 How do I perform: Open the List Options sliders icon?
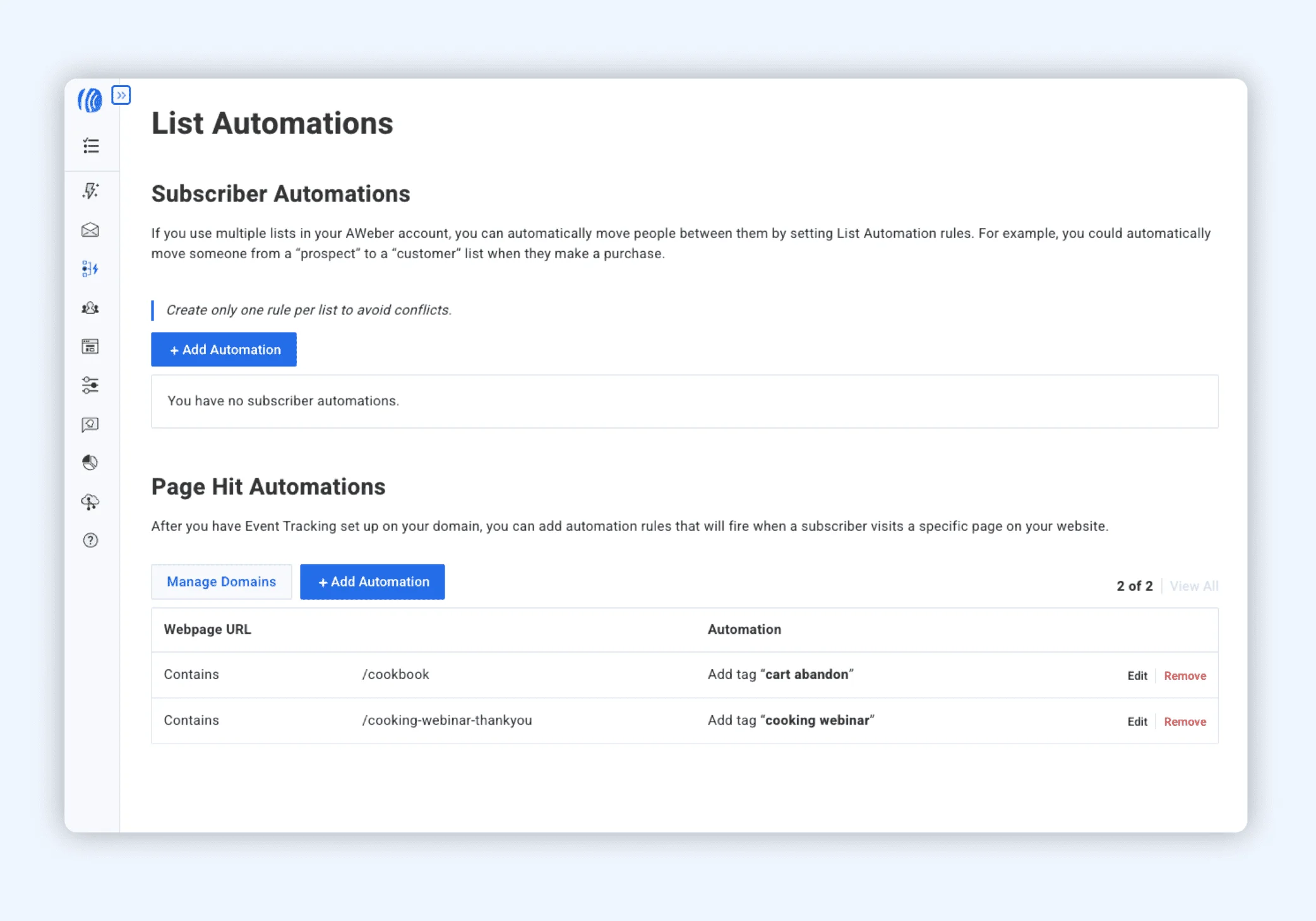pos(90,385)
